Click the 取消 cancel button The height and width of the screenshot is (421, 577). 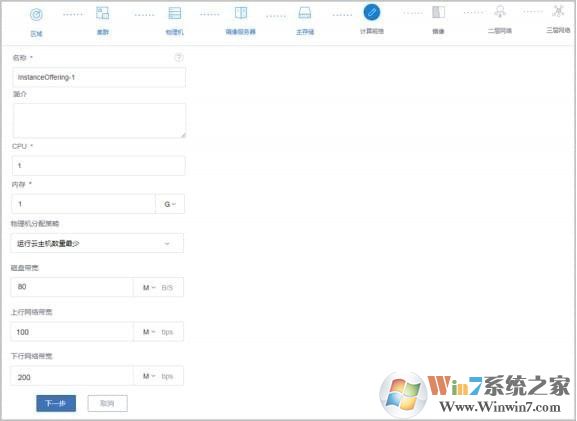(x=107, y=403)
